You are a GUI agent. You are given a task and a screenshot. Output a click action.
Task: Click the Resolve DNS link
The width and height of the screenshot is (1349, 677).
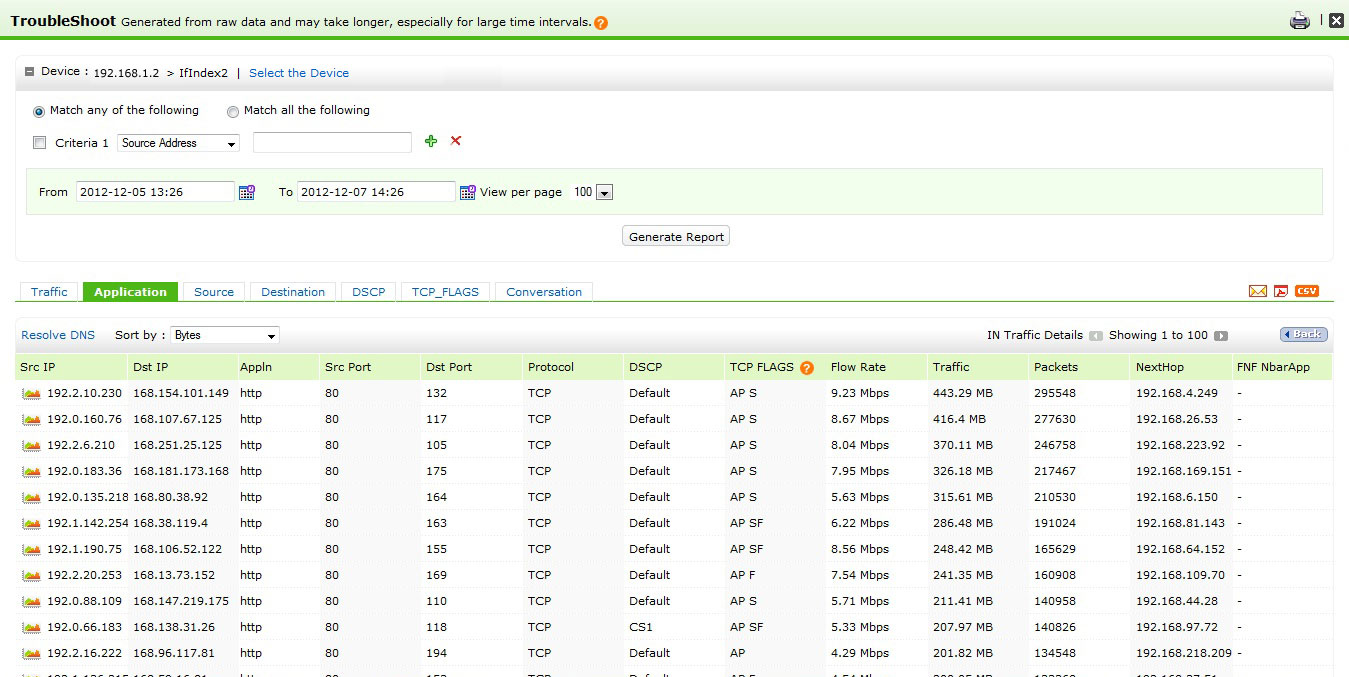pyautogui.click(x=57, y=335)
